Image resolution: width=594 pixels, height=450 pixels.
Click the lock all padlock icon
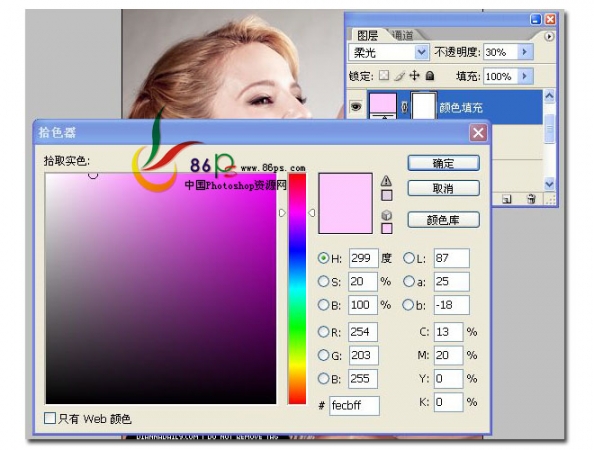click(430, 76)
